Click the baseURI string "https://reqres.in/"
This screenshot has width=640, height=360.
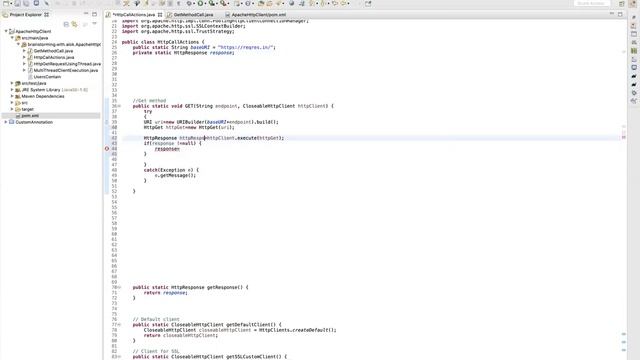point(246,47)
